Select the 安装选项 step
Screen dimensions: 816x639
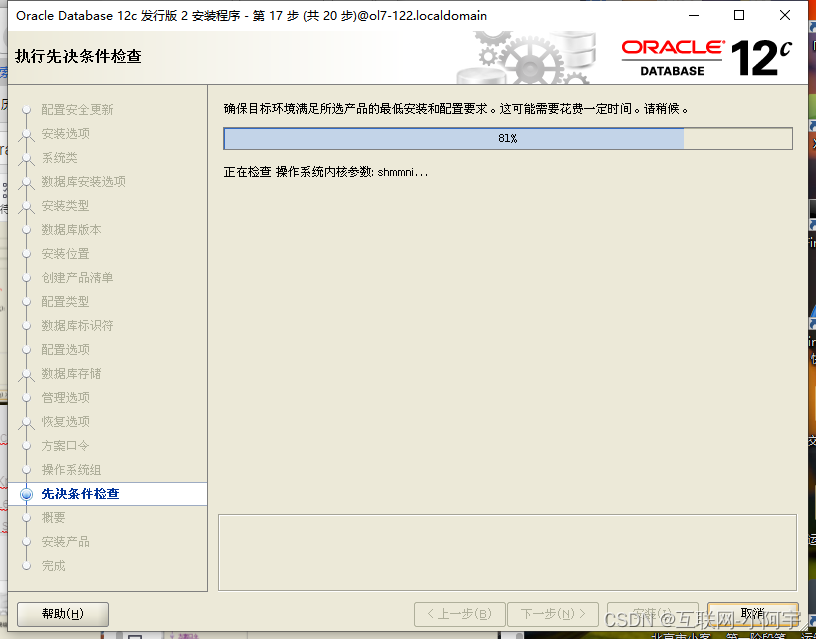click(x=66, y=134)
